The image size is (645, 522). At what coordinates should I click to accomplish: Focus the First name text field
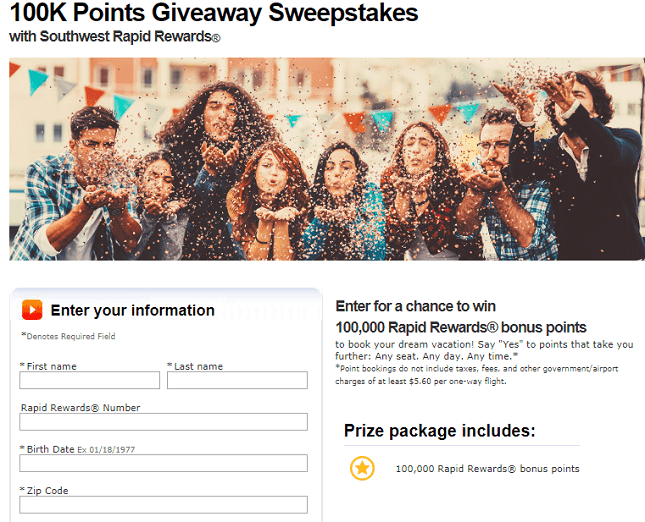tap(89, 380)
